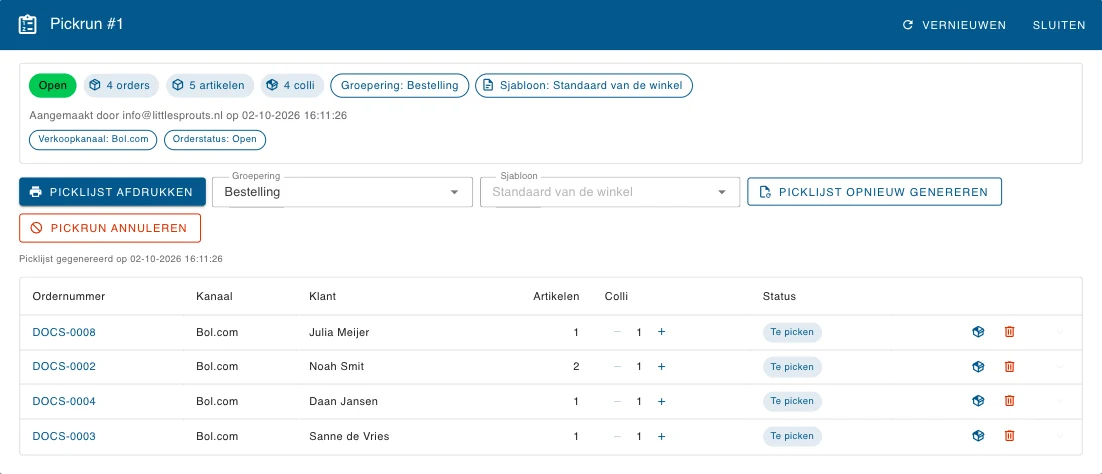This screenshot has width=1102, height=474.
Task: Click the Colli column header
Action: click(616, 296)
